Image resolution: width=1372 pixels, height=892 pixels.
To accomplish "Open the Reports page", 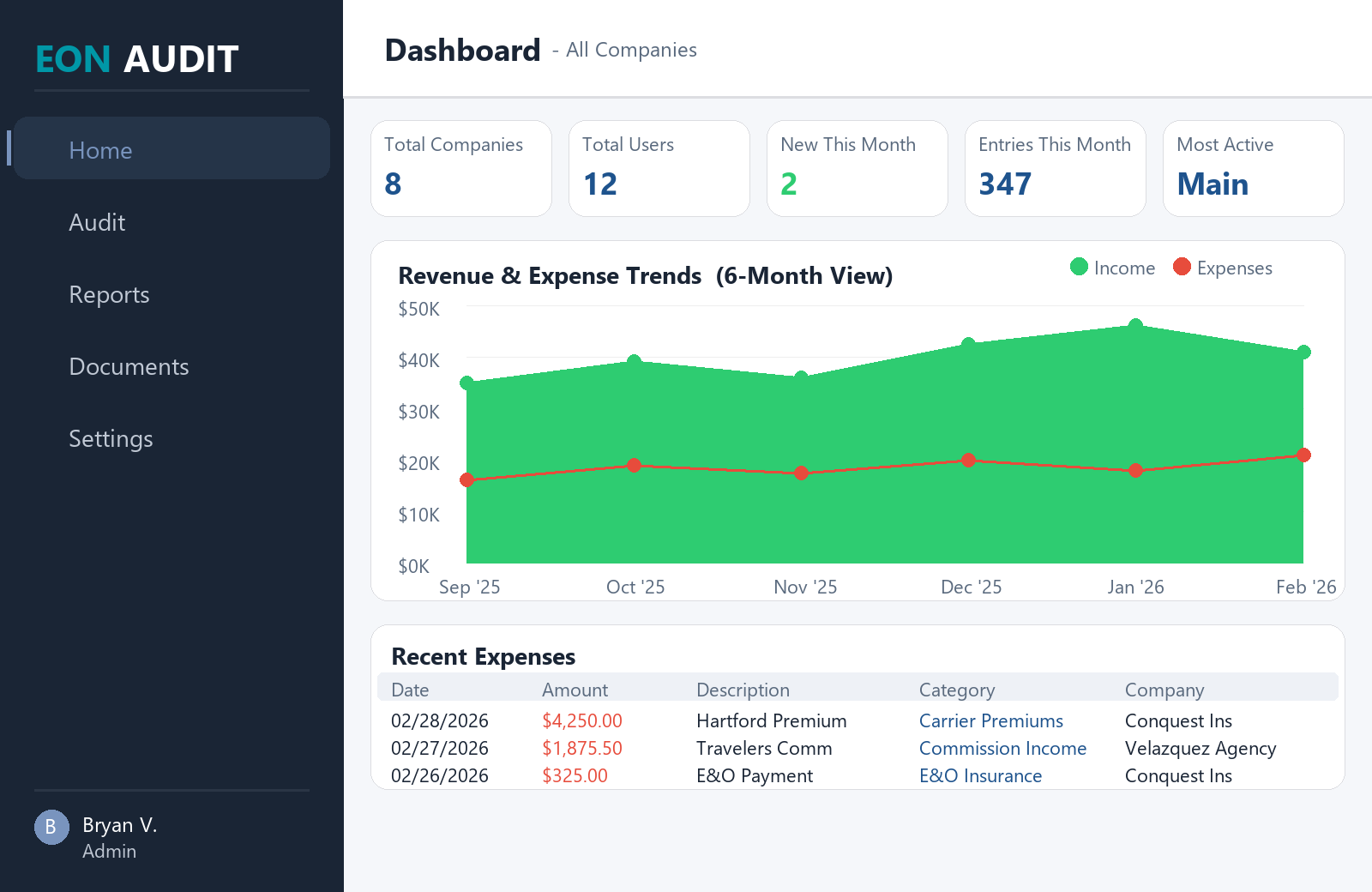I will [109, 294].
